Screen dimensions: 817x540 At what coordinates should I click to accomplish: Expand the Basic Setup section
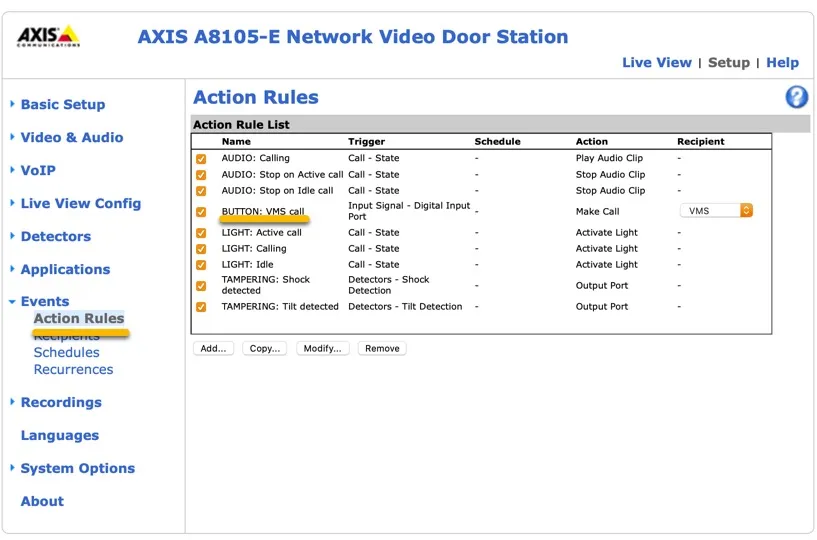63,104
